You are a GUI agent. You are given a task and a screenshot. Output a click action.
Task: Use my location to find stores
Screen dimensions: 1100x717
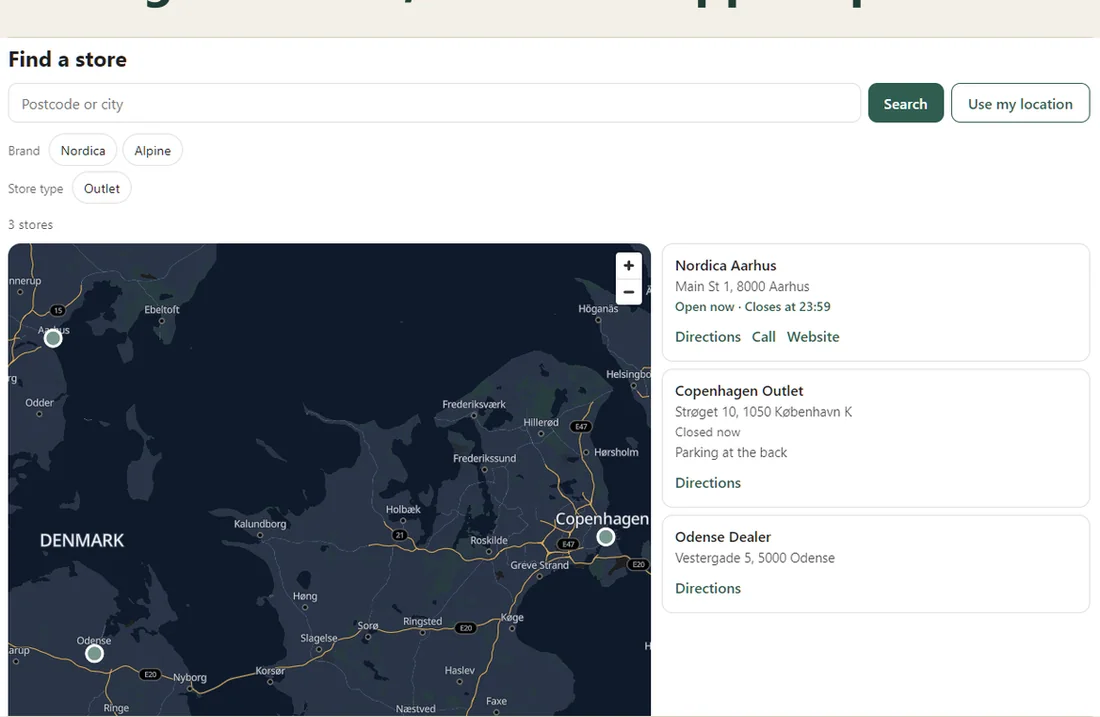pyautogui.click(x=1020, y=103)
